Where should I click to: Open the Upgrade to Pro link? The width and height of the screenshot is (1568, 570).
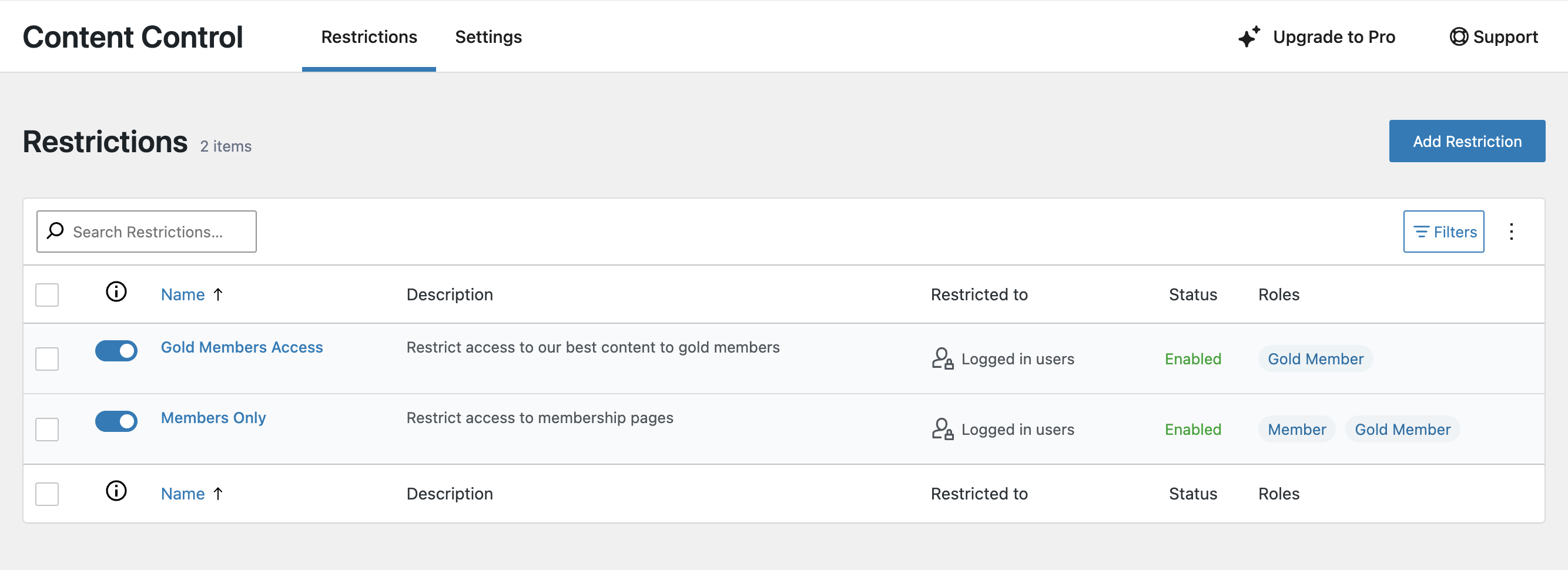pyautogui.click(x=1316, y=37)
